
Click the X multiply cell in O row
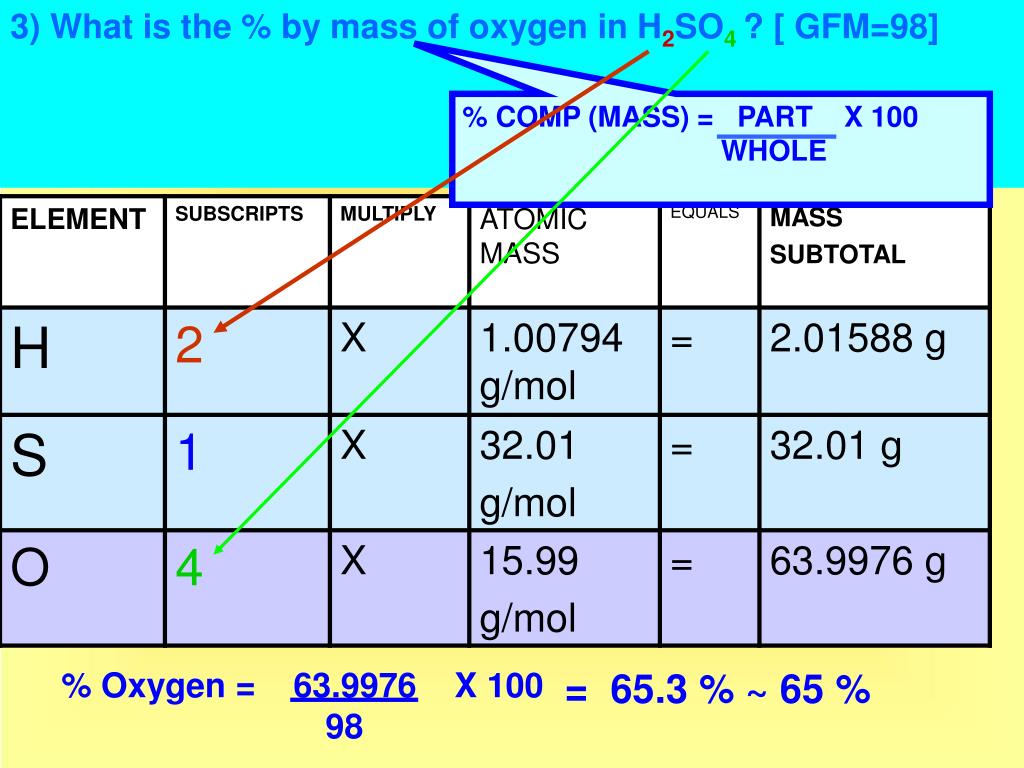399,588
